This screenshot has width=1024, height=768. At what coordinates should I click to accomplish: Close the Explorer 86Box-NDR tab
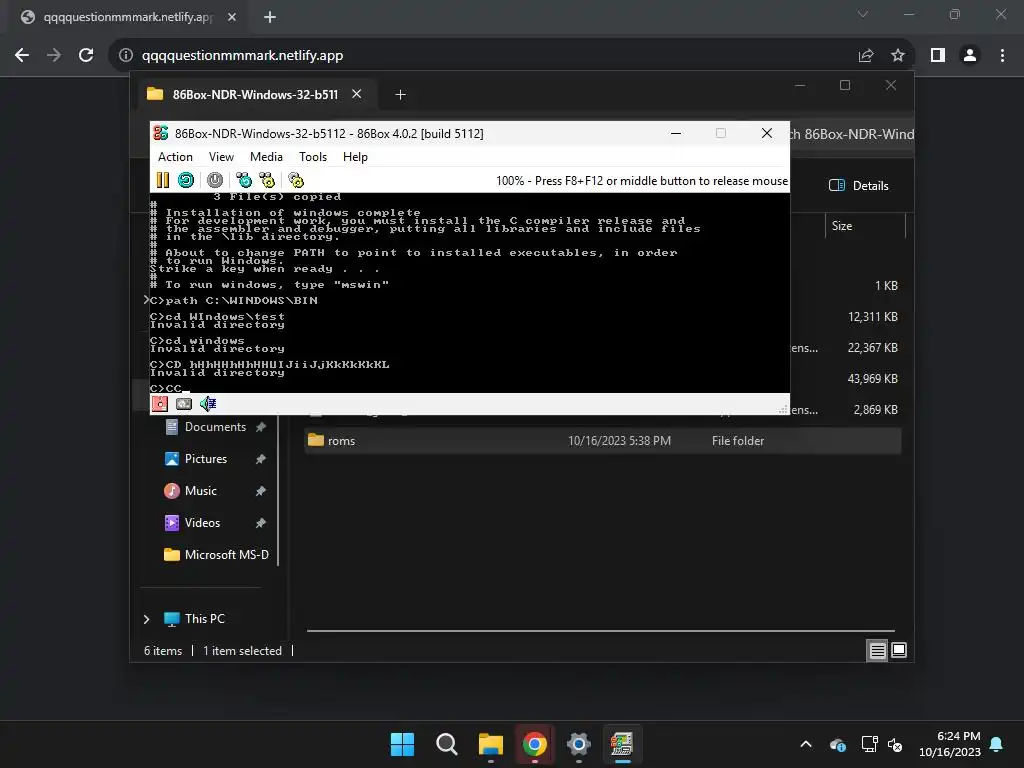point(357,94)
